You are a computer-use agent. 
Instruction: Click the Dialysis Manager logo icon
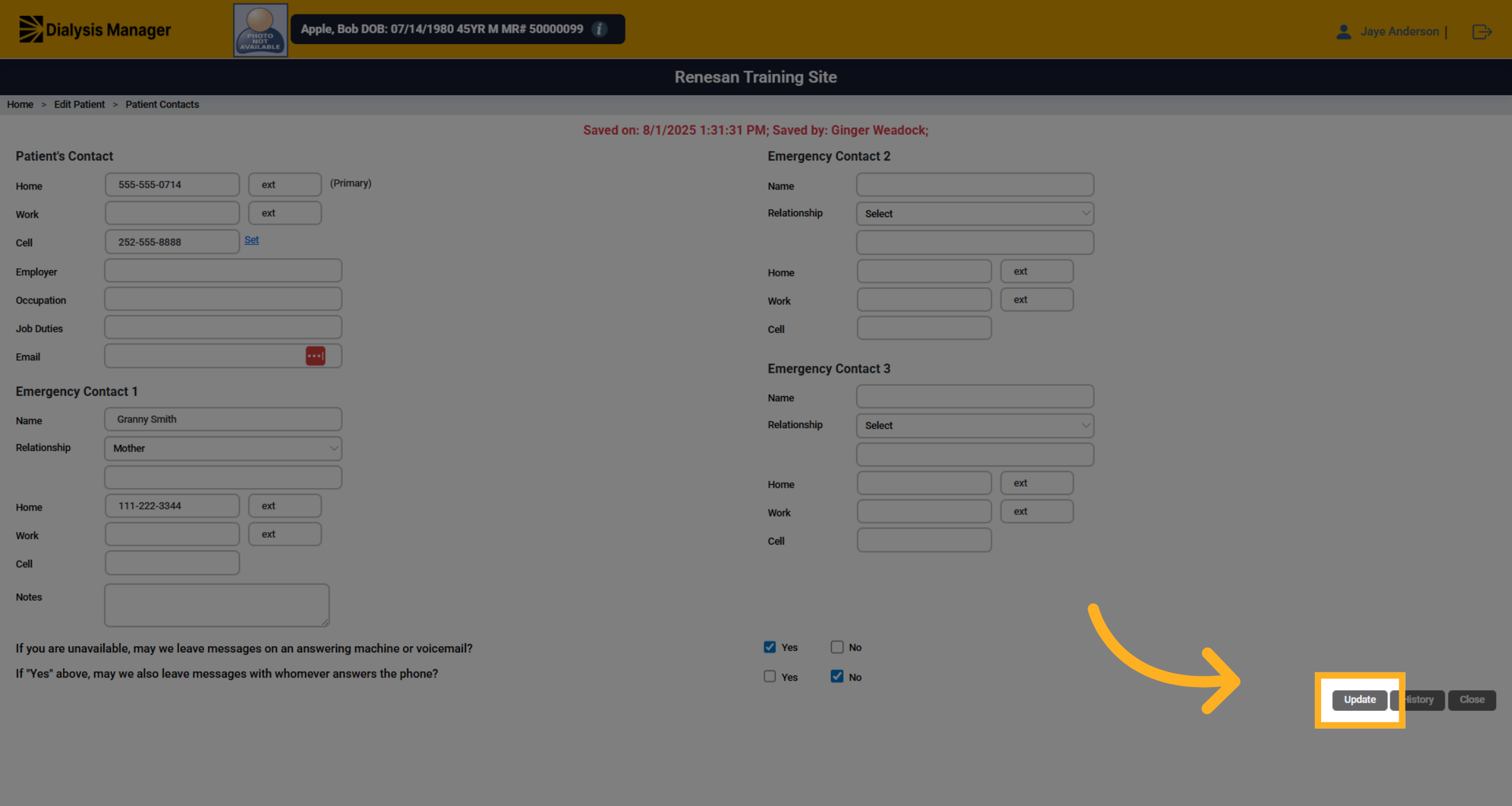point(31,30)
